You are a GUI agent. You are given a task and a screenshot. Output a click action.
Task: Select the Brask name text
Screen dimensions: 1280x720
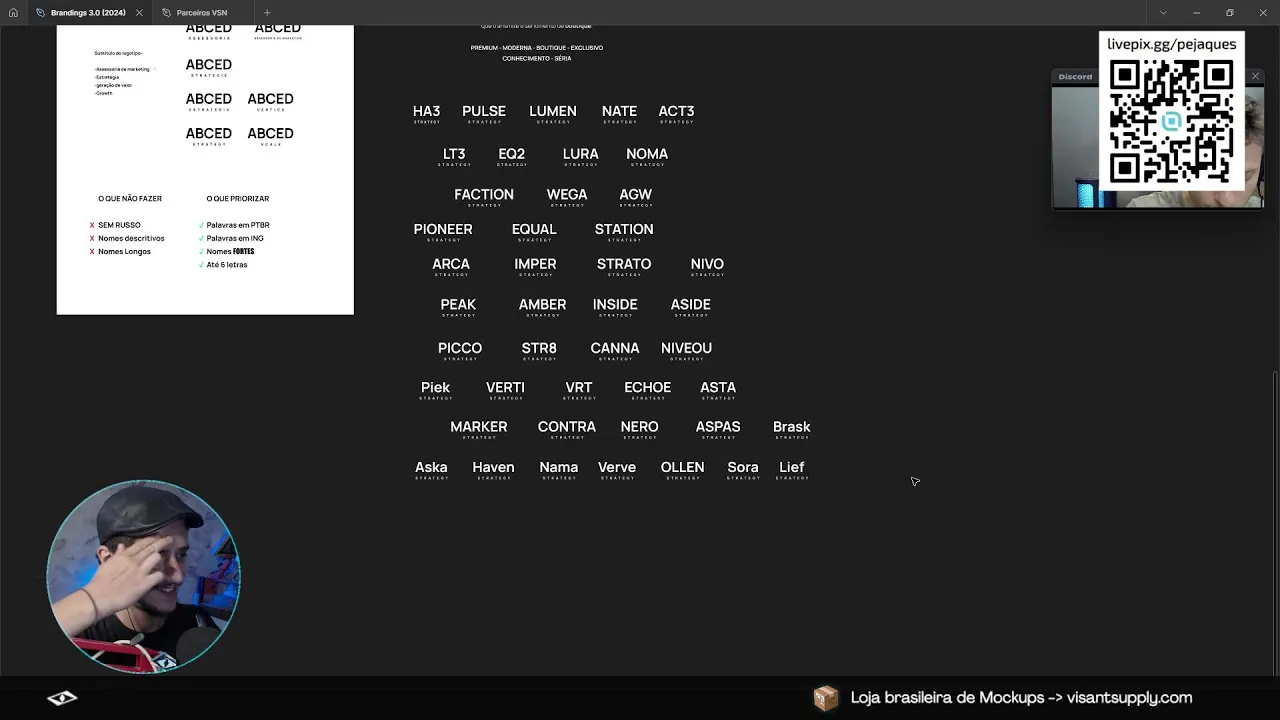click(791, 427)
